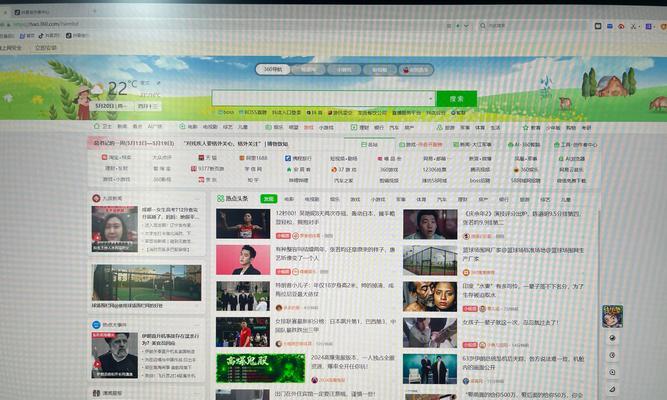This screenshot has height=400, width=667.
Task: Open the search box suggestion dropdown arrow
Action: coord(431,99)
